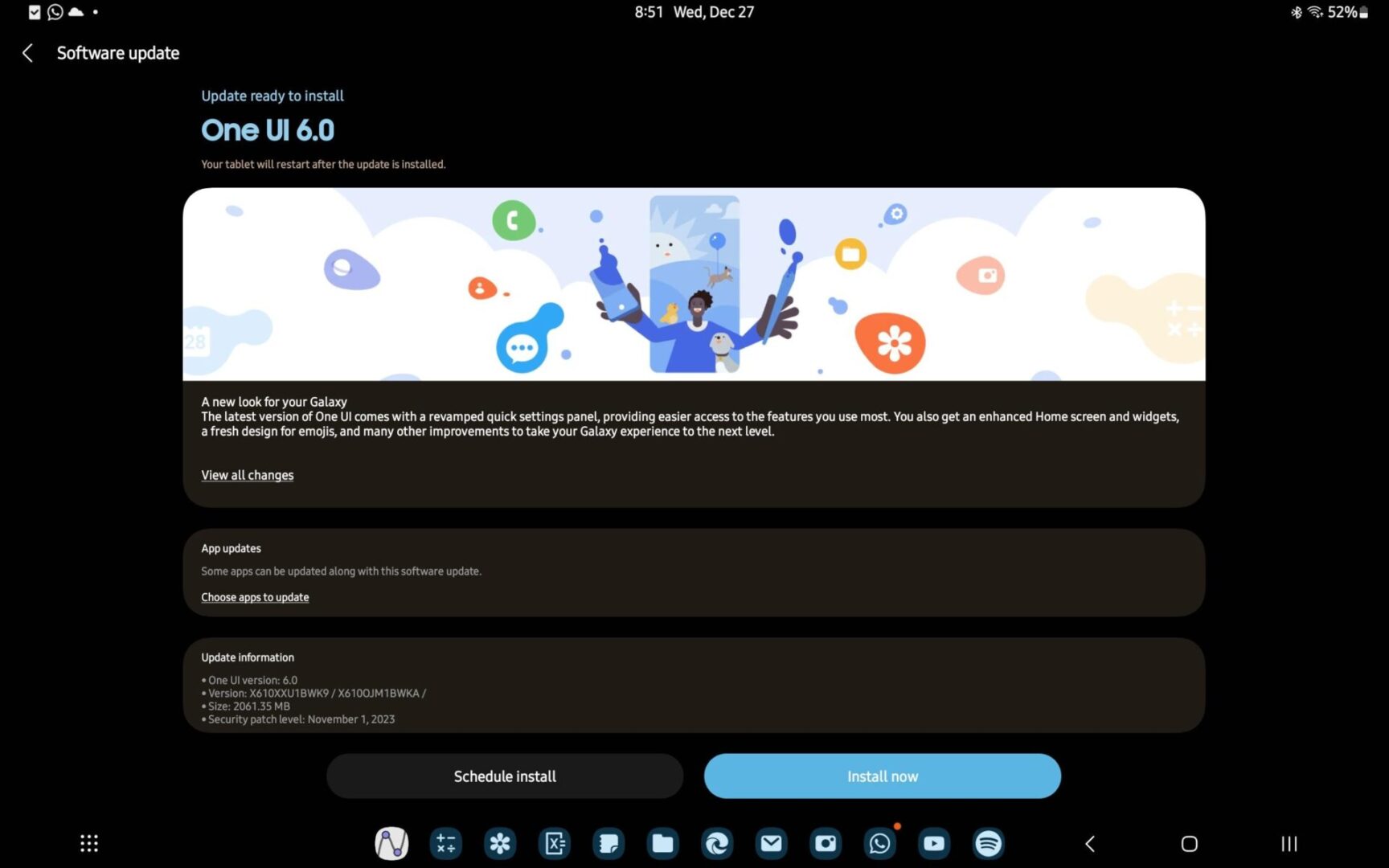
Task: Launch YouTube from the taskbar
Action: tap(934, 843)
